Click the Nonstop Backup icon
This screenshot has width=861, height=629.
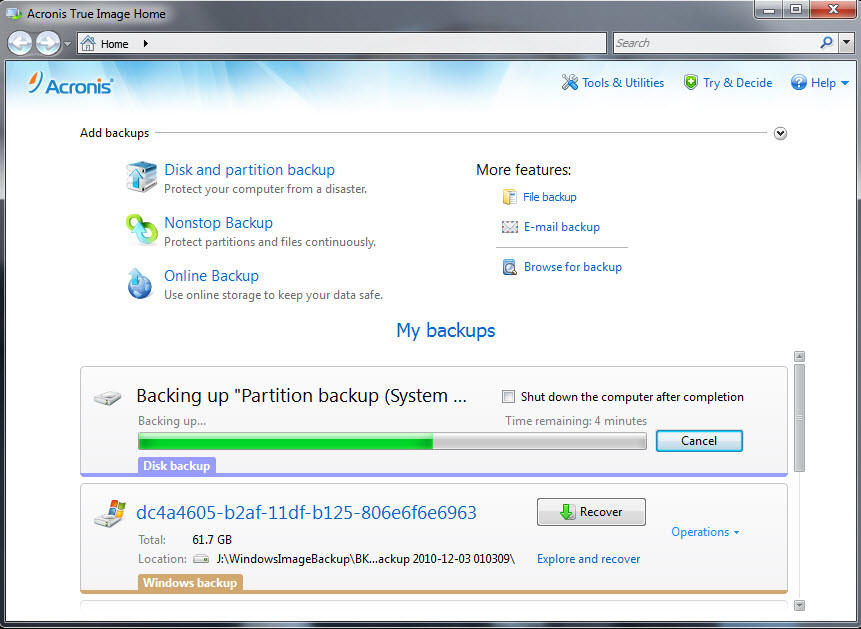click(142, 229)
